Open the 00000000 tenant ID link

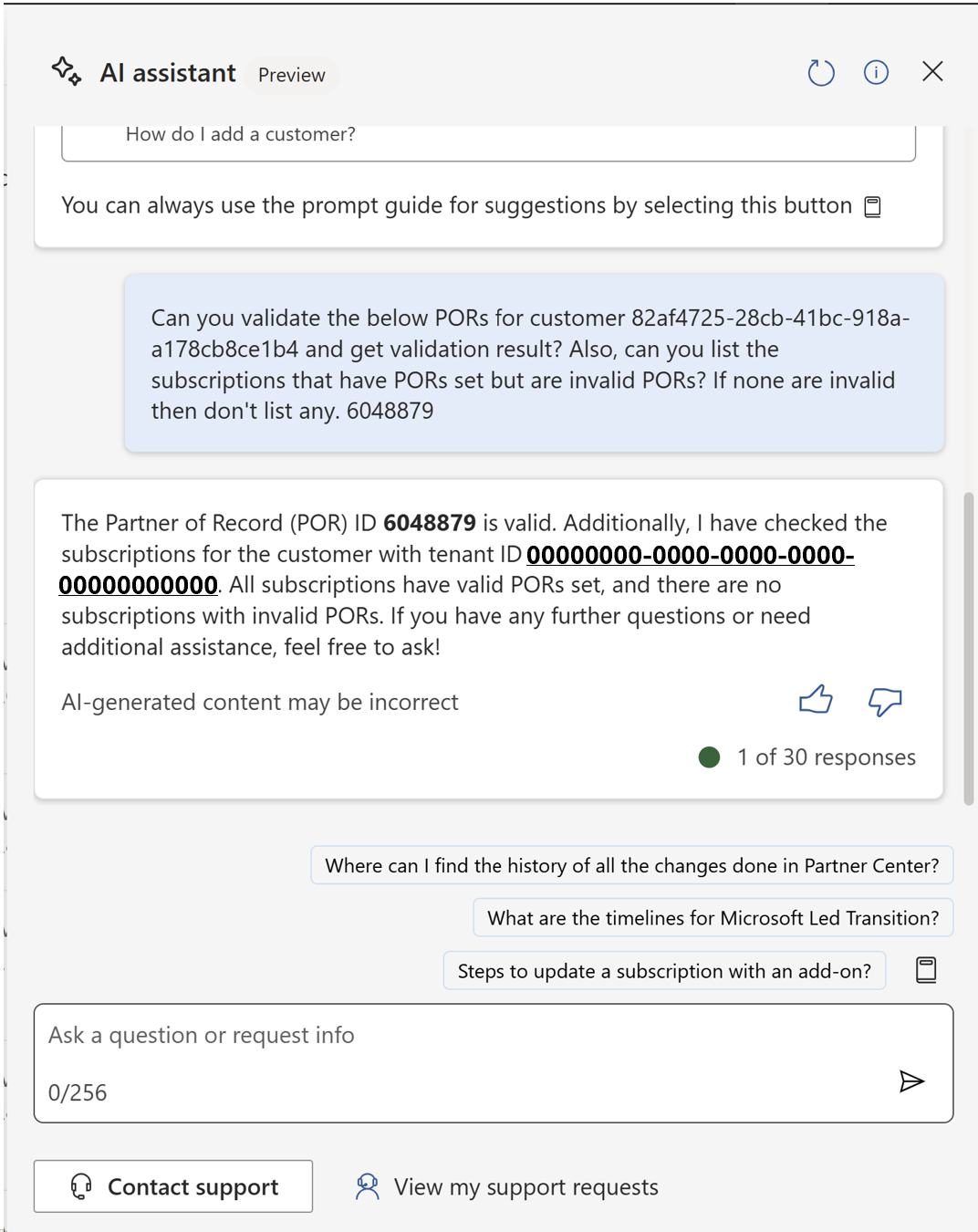[x=690, y=555]
